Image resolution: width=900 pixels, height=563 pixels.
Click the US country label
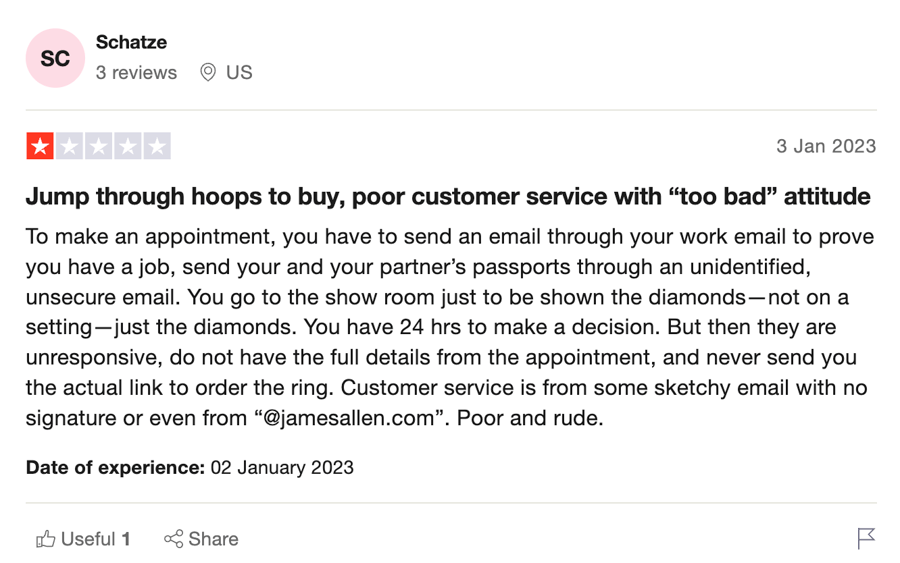click(x=239, y=72)
